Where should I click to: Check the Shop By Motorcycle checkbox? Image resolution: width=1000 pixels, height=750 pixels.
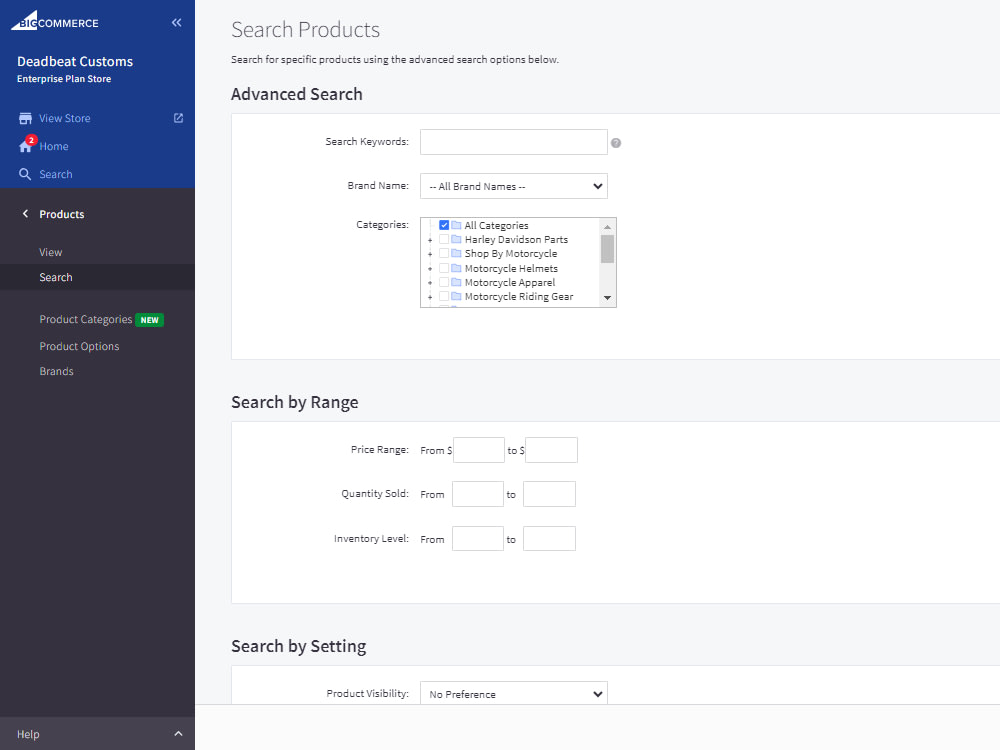pos(444,253)
